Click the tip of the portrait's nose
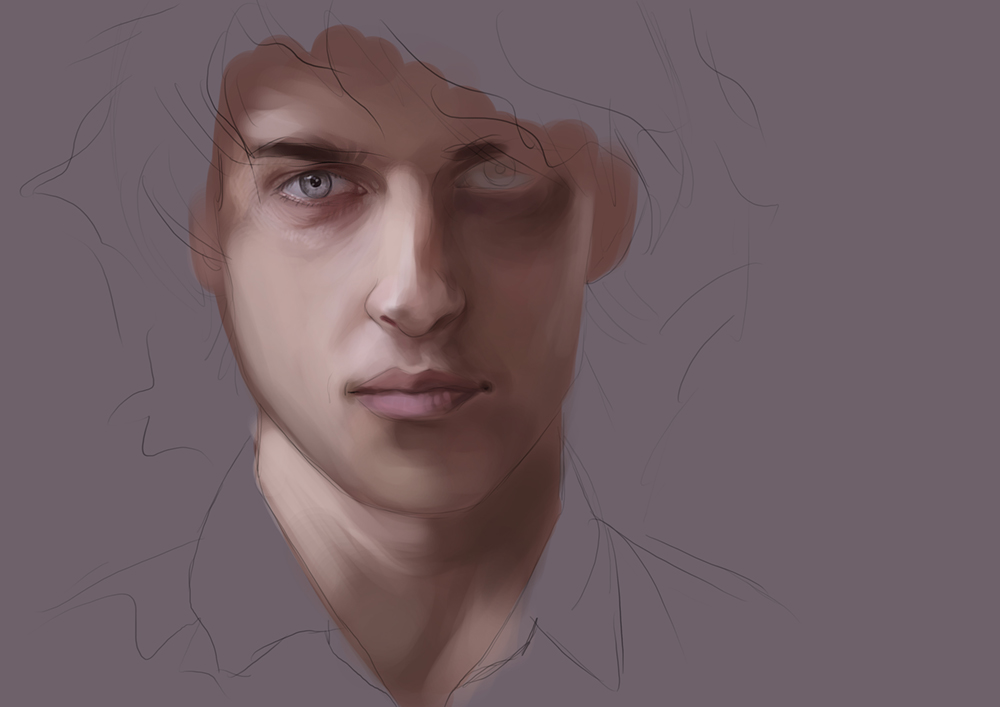Screen dimensions: 1000x707 (x=418, y=312)
